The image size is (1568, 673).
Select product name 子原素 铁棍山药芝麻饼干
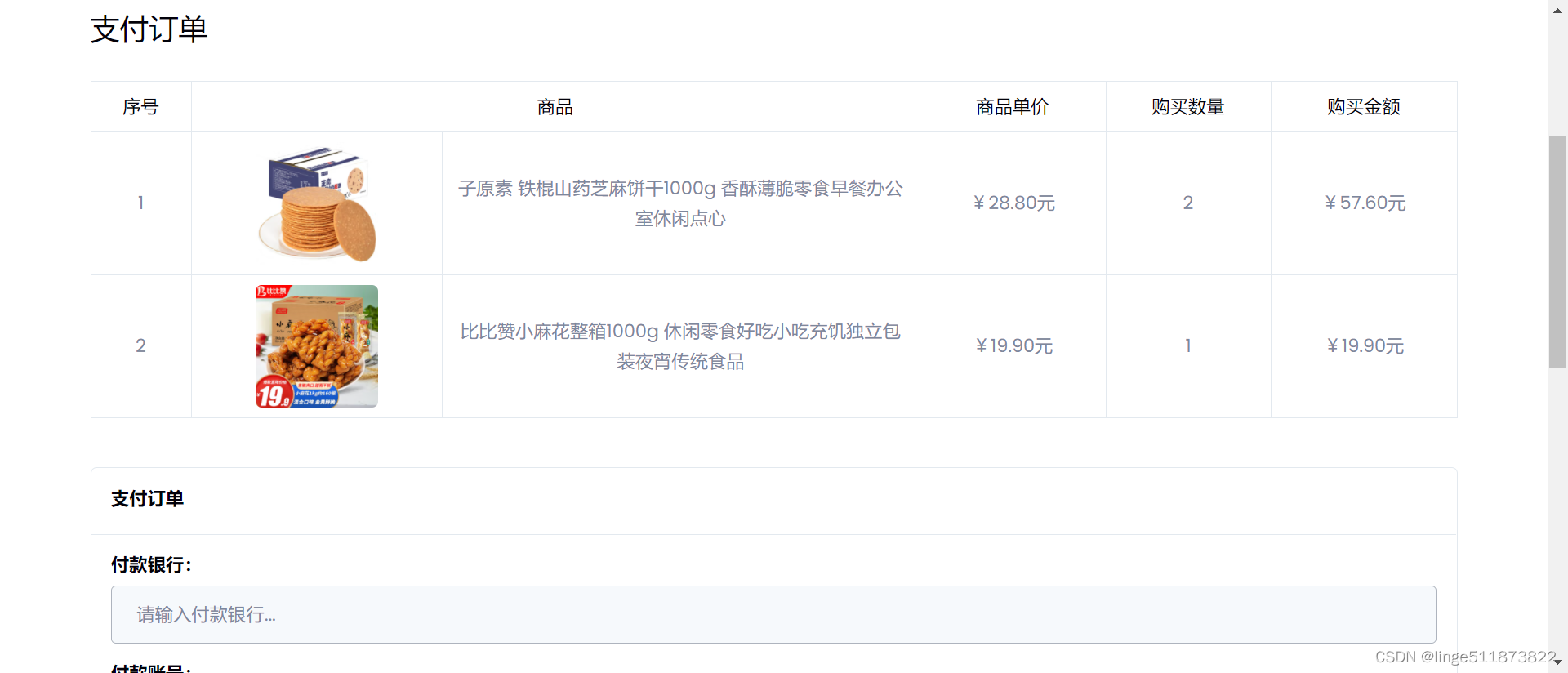coord(680,203)
